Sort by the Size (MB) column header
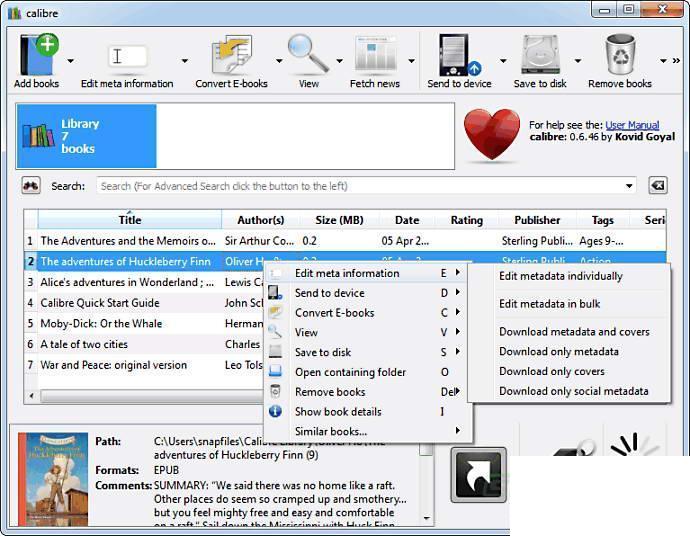The image size is (690, 536). (x=339, y=220)
